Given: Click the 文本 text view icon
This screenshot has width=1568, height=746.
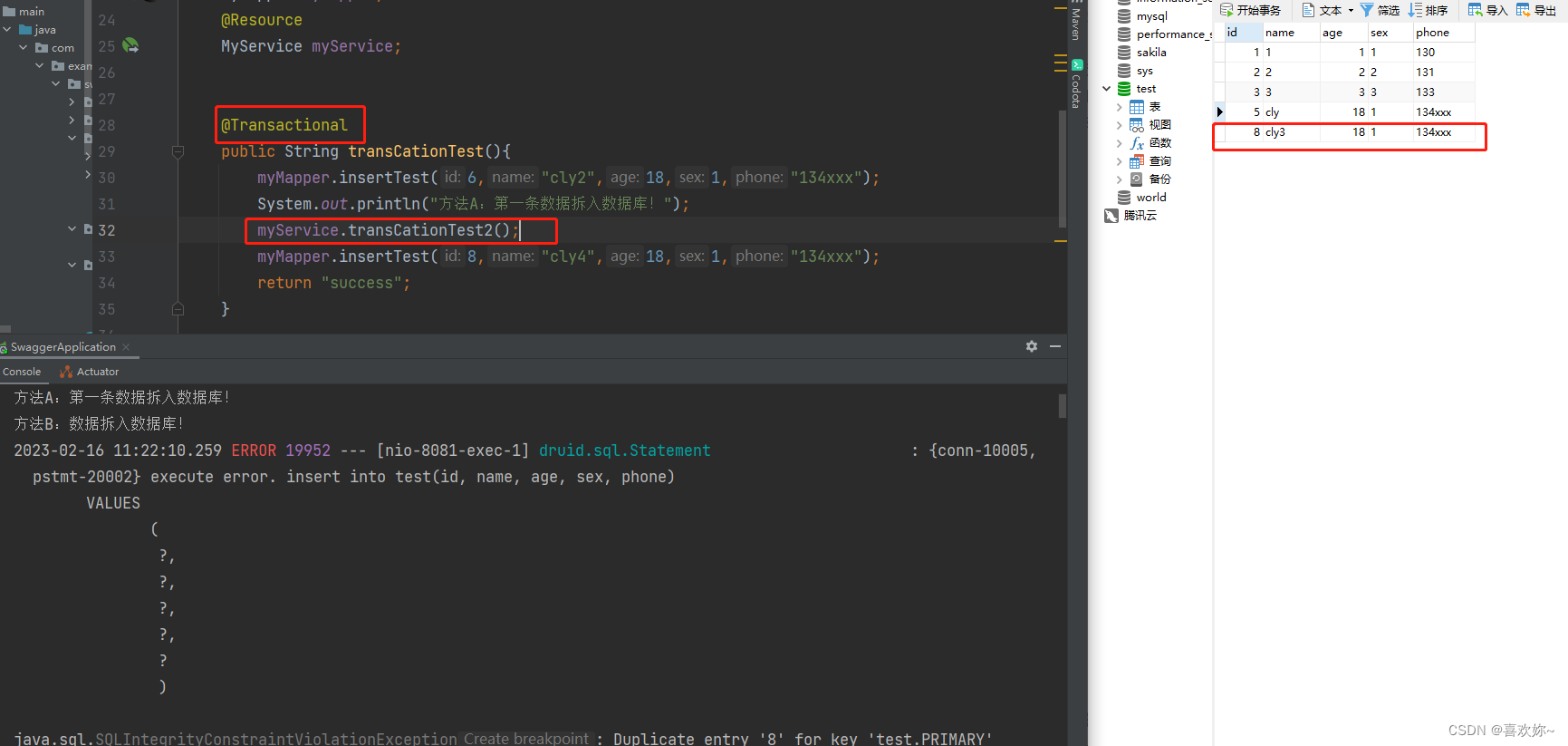Looking at the screenshot, I should click(x=1308, y=10).
